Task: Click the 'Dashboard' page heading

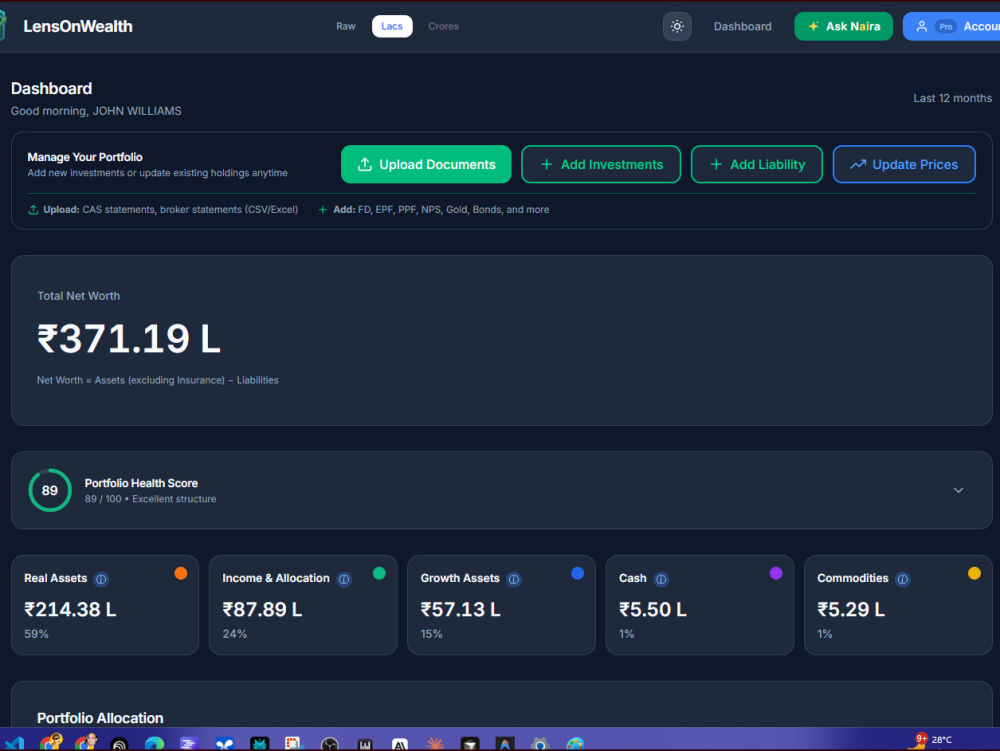Action: (x=51, y=89)
